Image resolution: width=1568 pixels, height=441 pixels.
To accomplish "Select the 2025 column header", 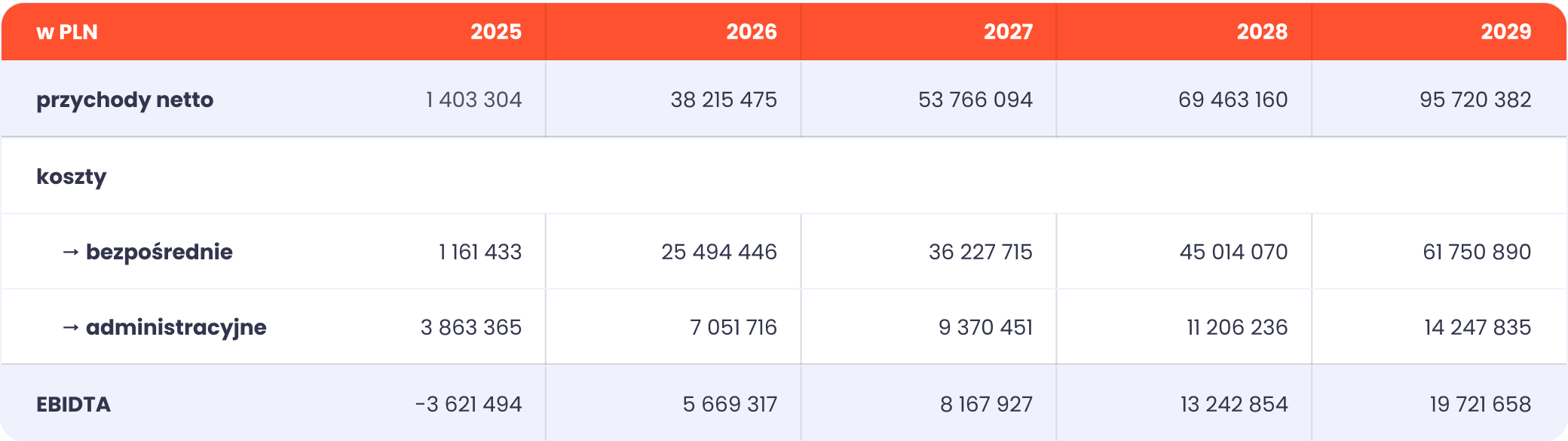I will [x=496, y=32].
